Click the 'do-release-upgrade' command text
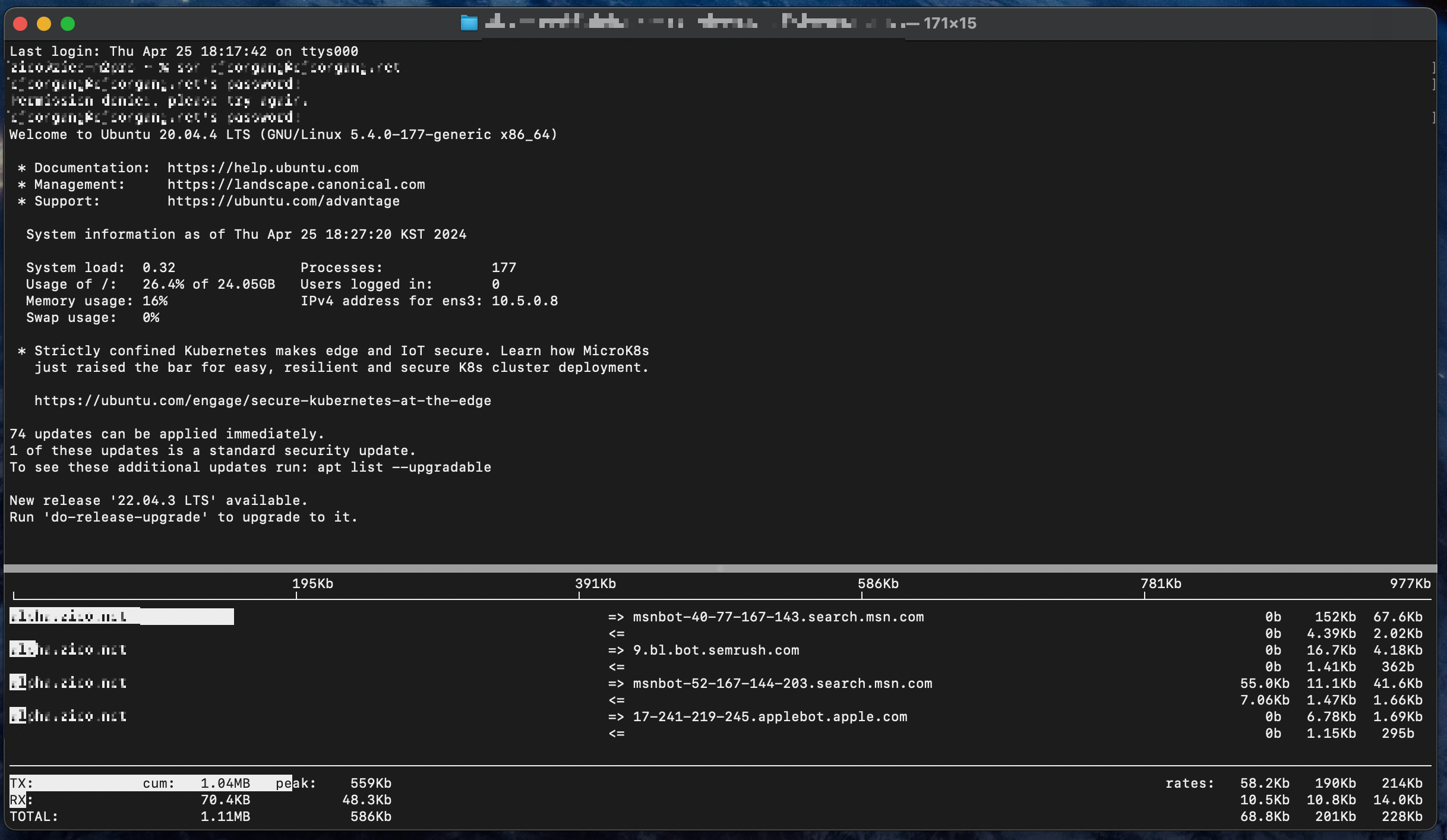1447x840 pixels. tap(125, 517)
